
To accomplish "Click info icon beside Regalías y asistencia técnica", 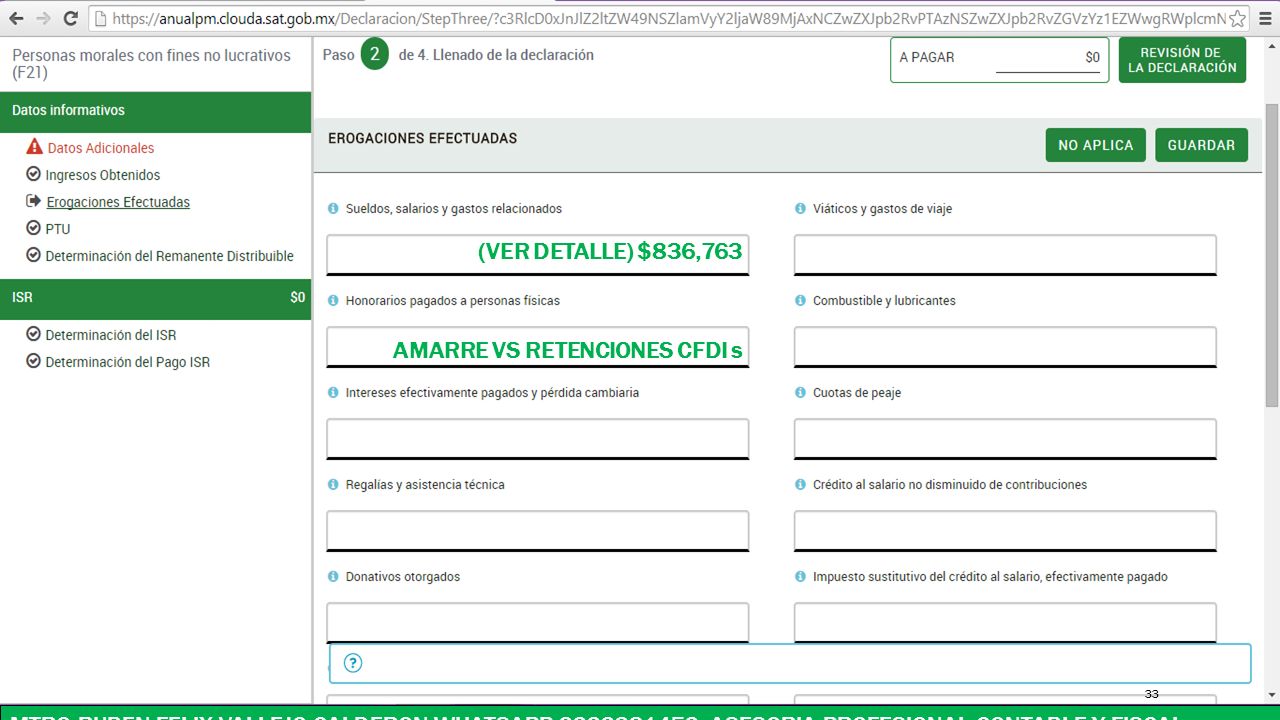I will coord(333,485).
